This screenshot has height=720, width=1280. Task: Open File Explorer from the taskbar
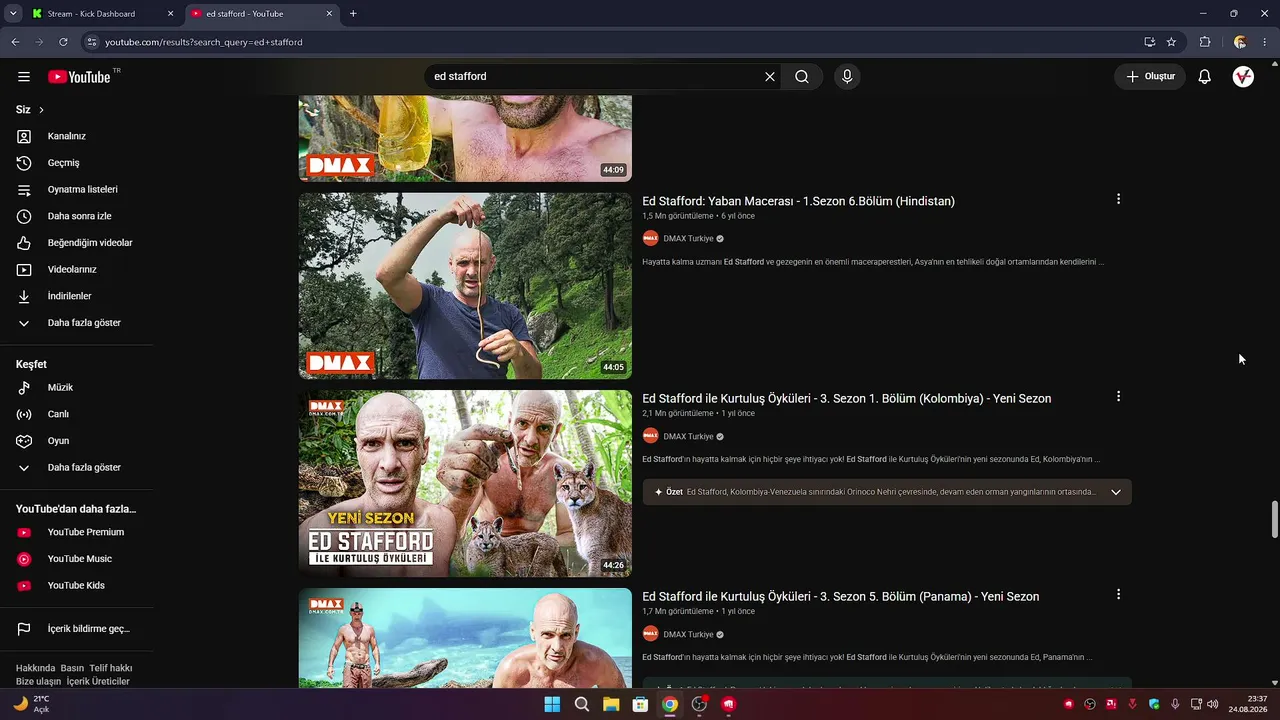tap(611, 704)
